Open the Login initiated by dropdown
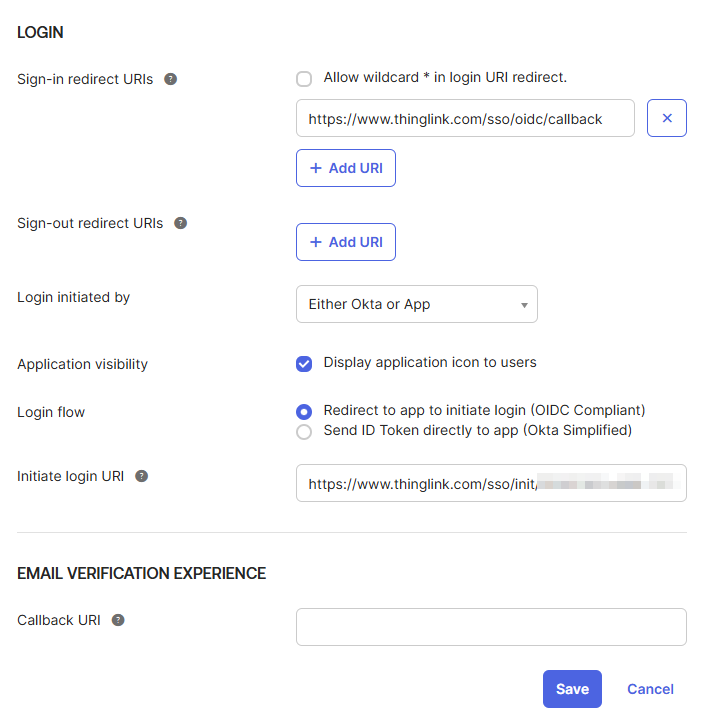The height and width of the screenshot is (721, 706). (417, 304)
